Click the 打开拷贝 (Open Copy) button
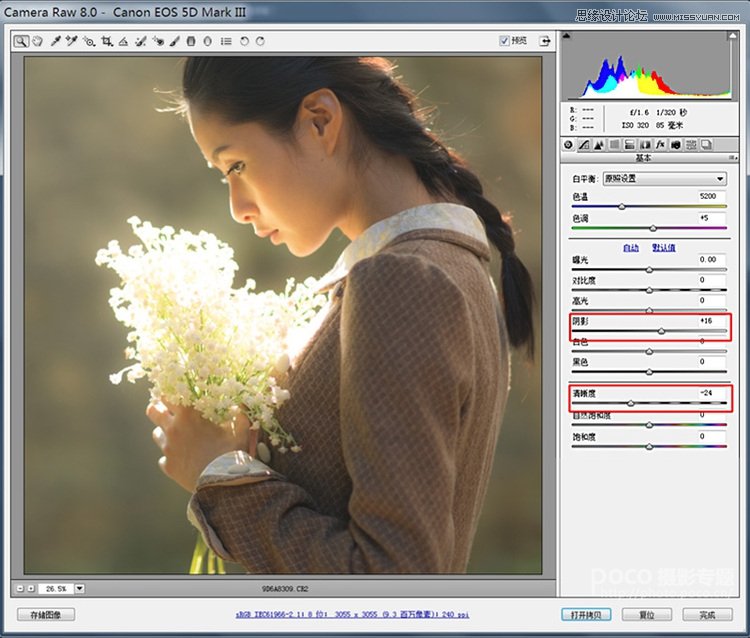Screen dimensions: 750x638 click(584, 615)
